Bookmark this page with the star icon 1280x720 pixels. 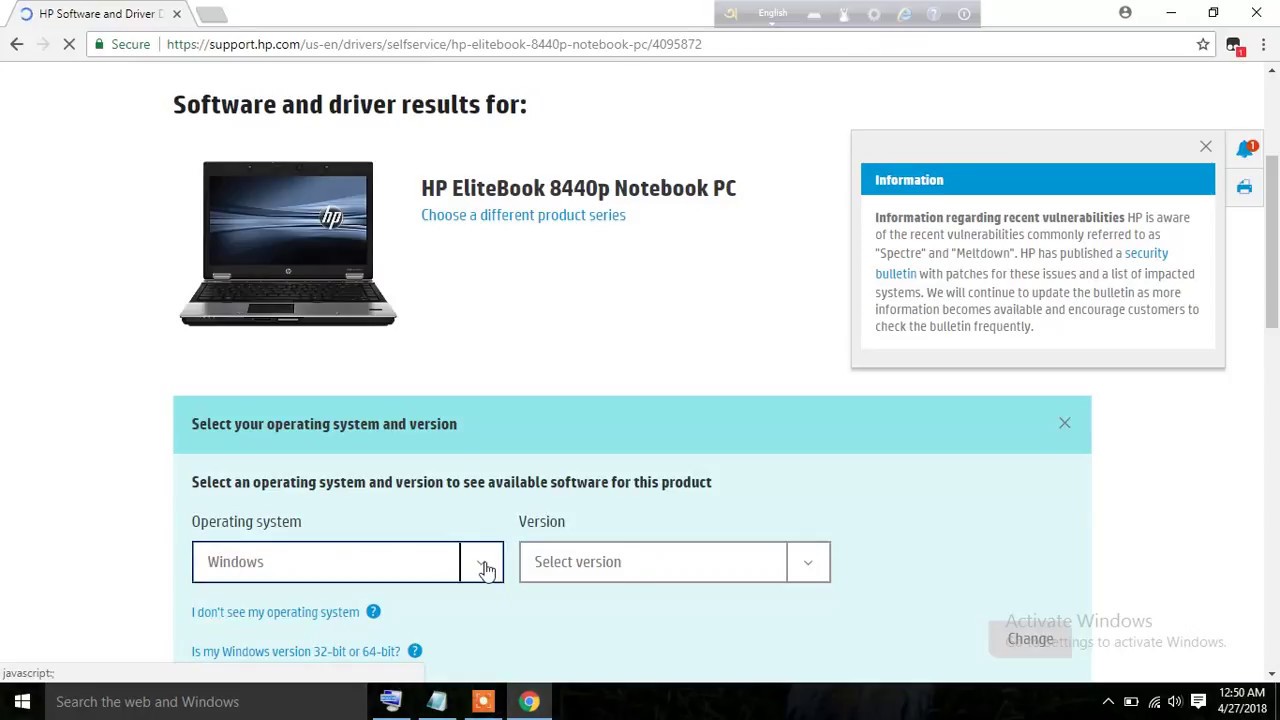[1203, 44]
